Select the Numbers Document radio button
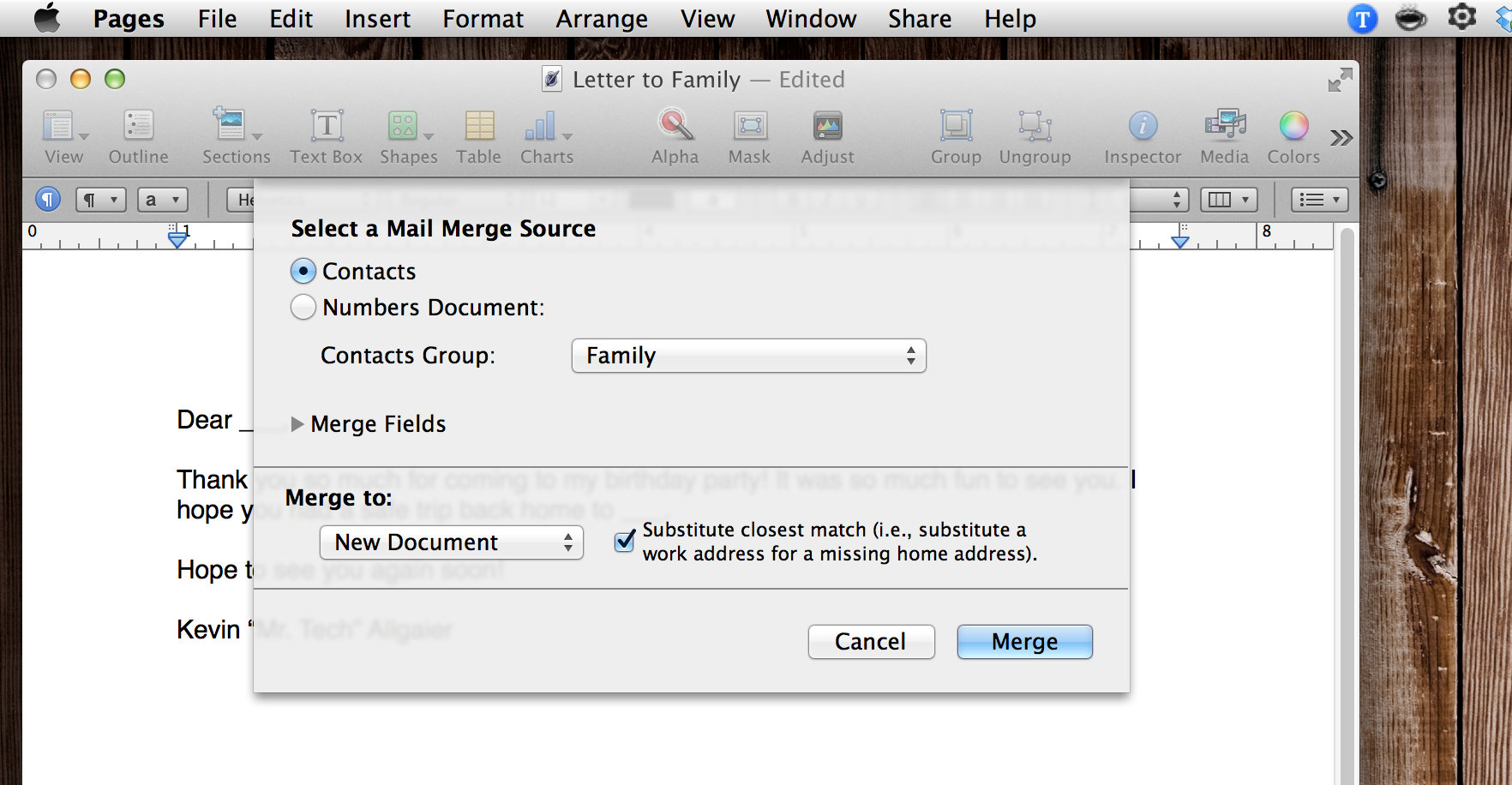Image resolution: width=1512 pixels, height=785 pixels. (x=303, y=307)
